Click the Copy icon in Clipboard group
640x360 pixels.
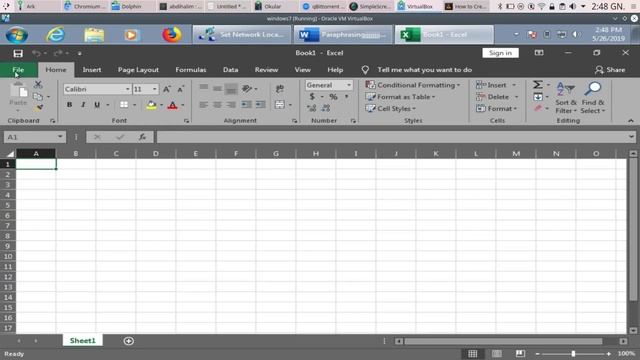tap(38, 97)
